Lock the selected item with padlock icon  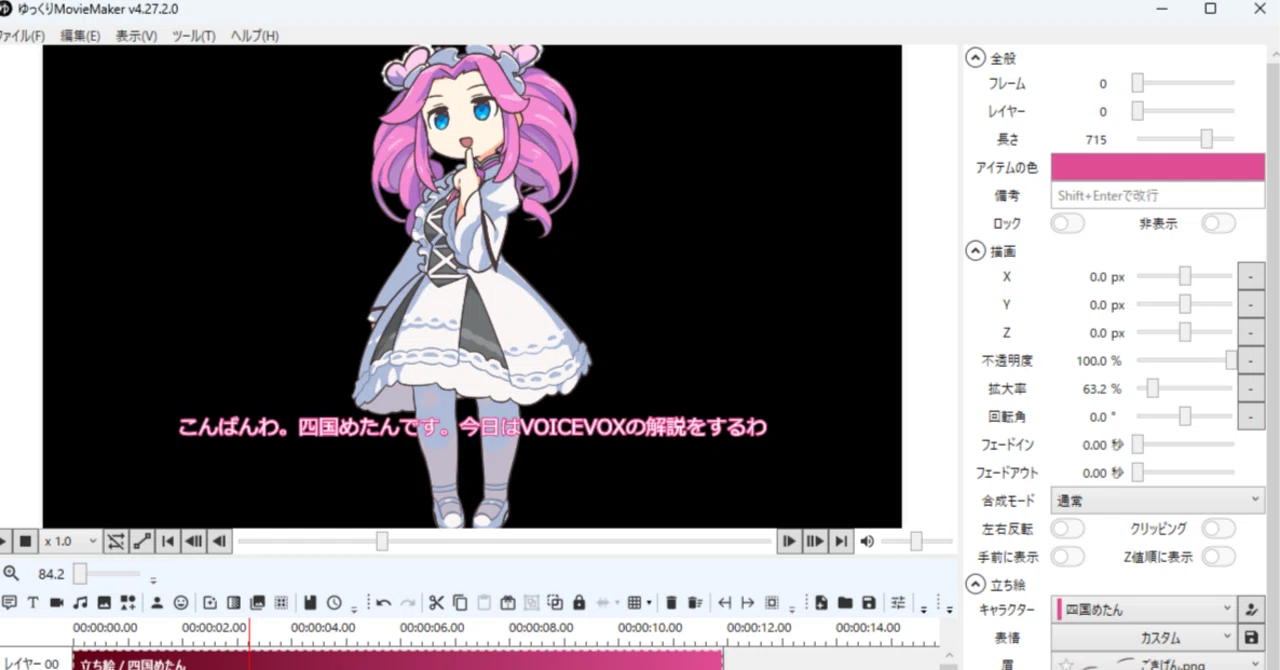click(x=579, y=603)
